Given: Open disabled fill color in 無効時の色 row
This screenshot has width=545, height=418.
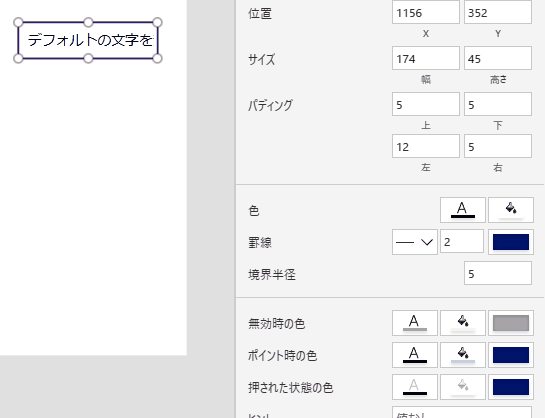Looking at the screenshot, I should [x=463, y=323].
